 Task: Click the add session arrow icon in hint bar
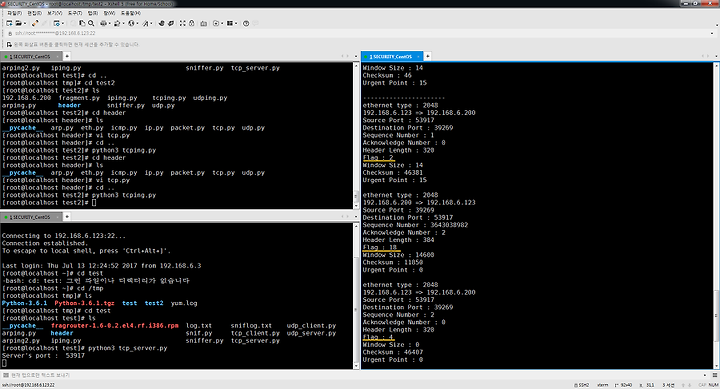click(9, 45)
